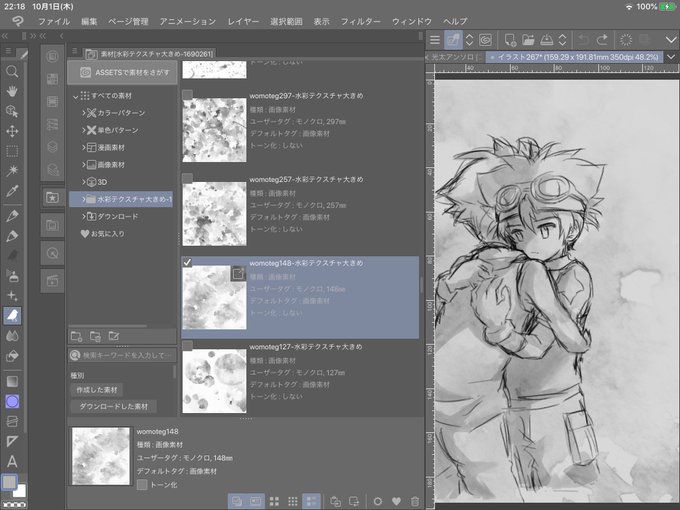Expand the 3D material folder

coord(83,182)
